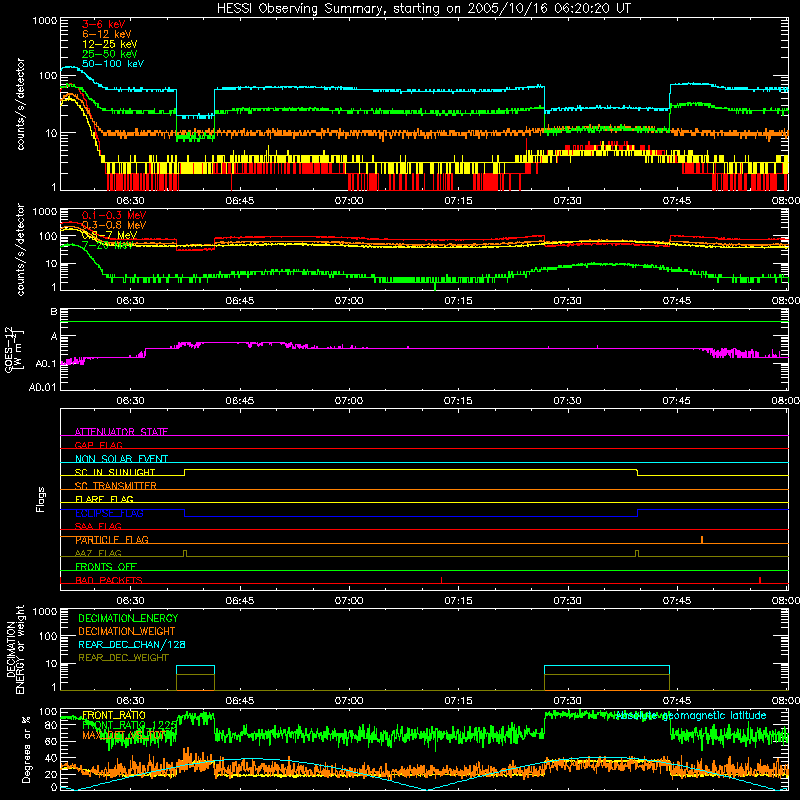Select the SAA_FLAG label
Viewport: 800px width, 800px height.
(98, 526)
